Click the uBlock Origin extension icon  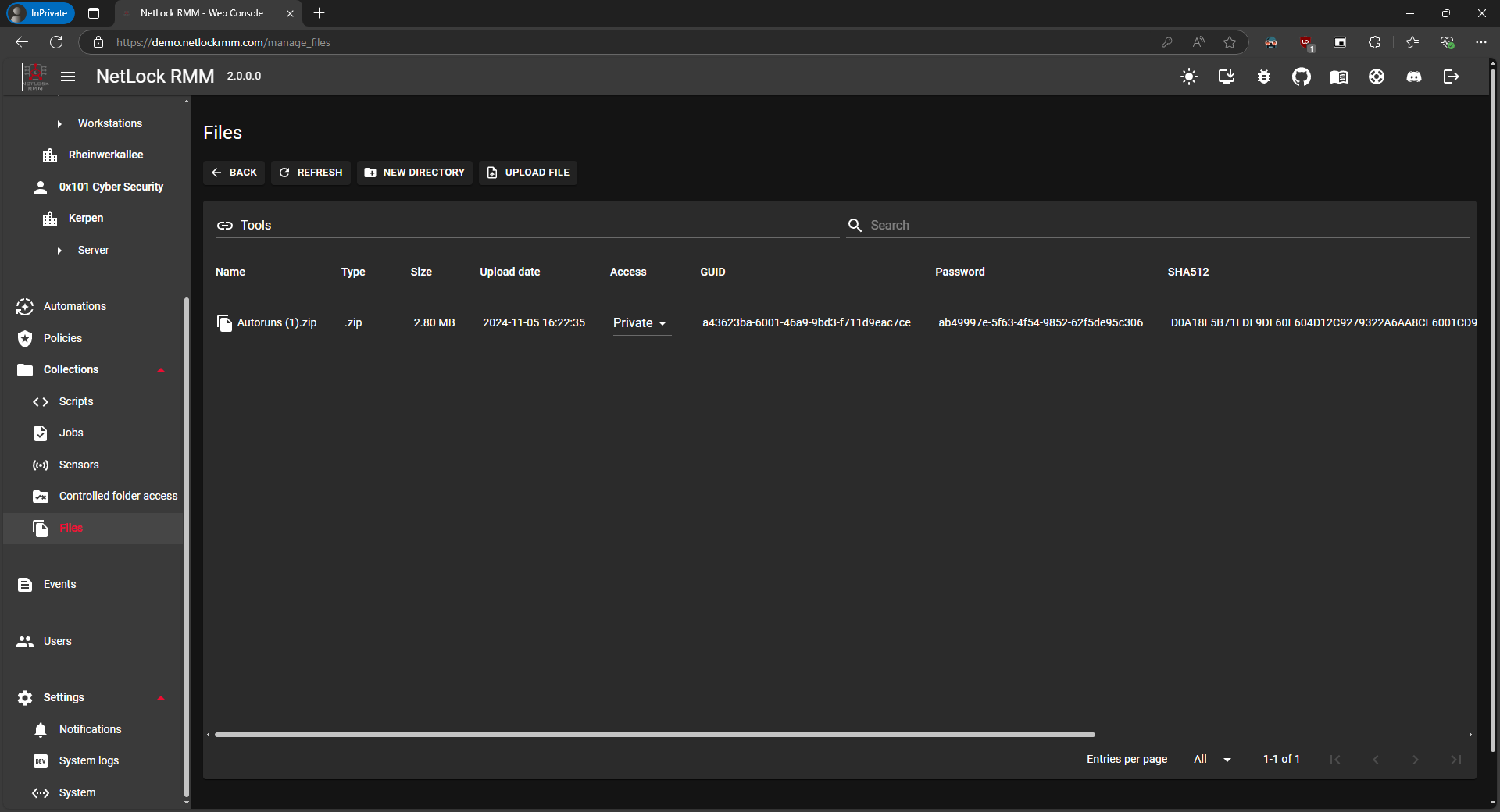coord(1306,42)
